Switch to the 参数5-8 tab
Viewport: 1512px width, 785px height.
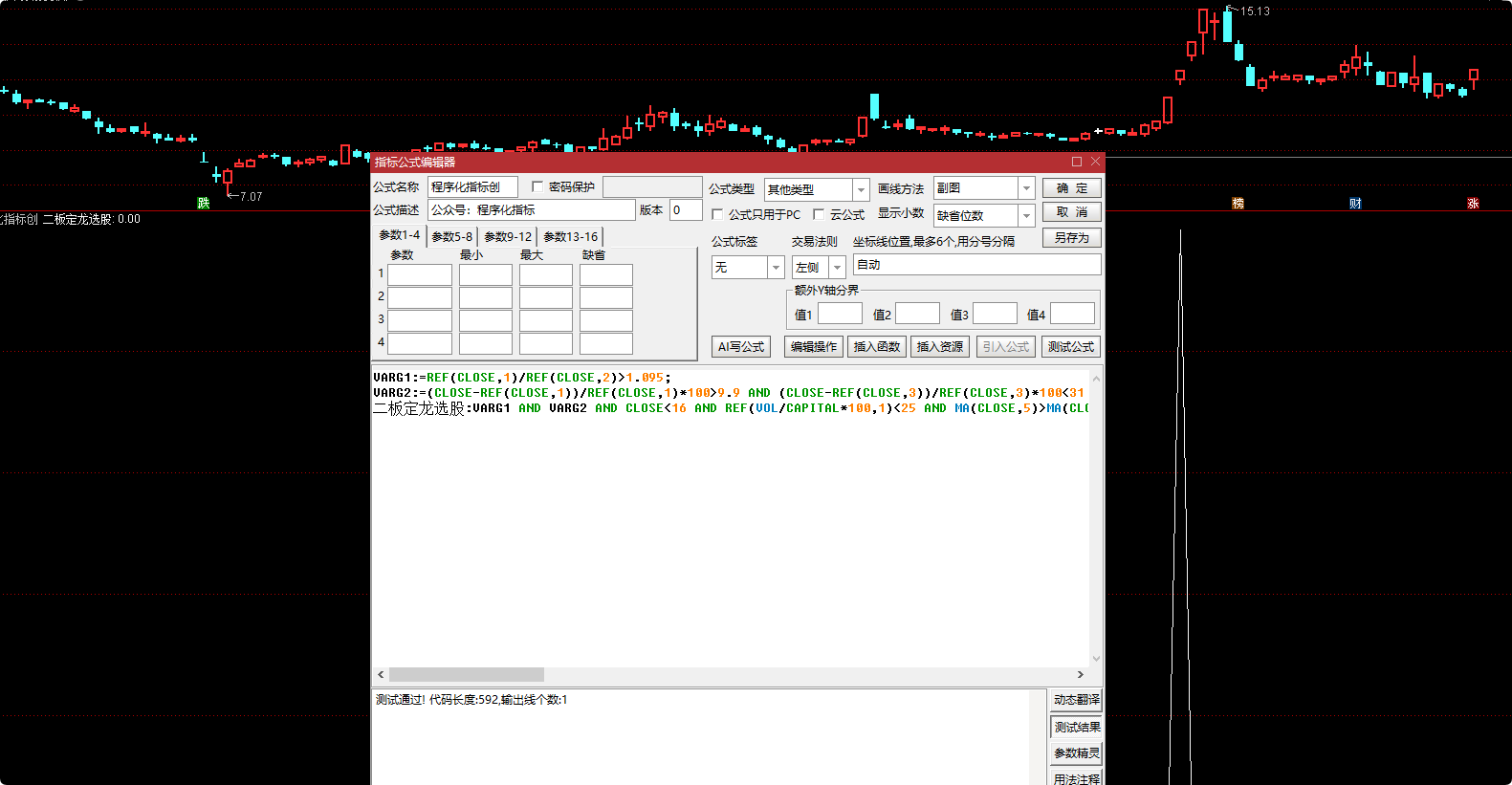[451, 236]
